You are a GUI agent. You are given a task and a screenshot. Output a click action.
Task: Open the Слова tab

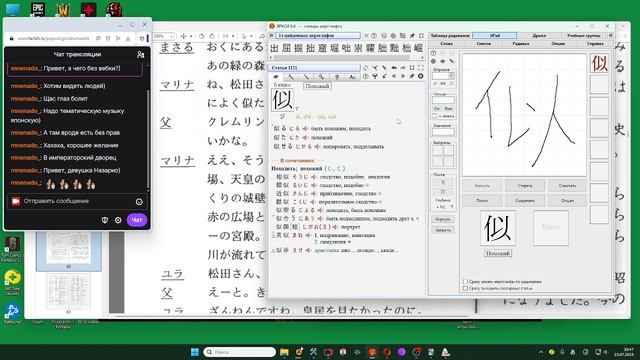(447, 43)
